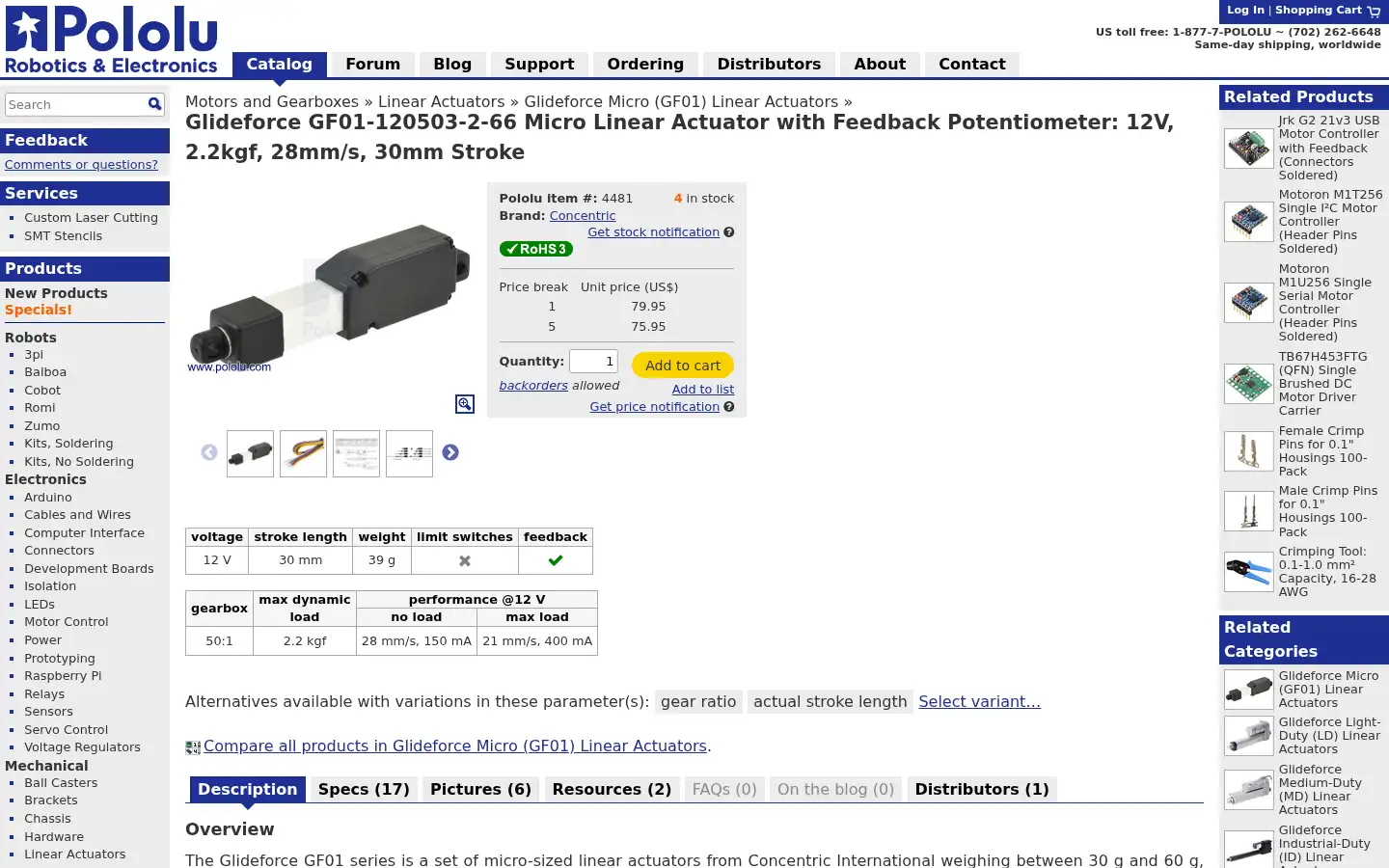Open the Concentric brand link
Viewport: 1389px width, 868px height.
(x=583, y=216)
